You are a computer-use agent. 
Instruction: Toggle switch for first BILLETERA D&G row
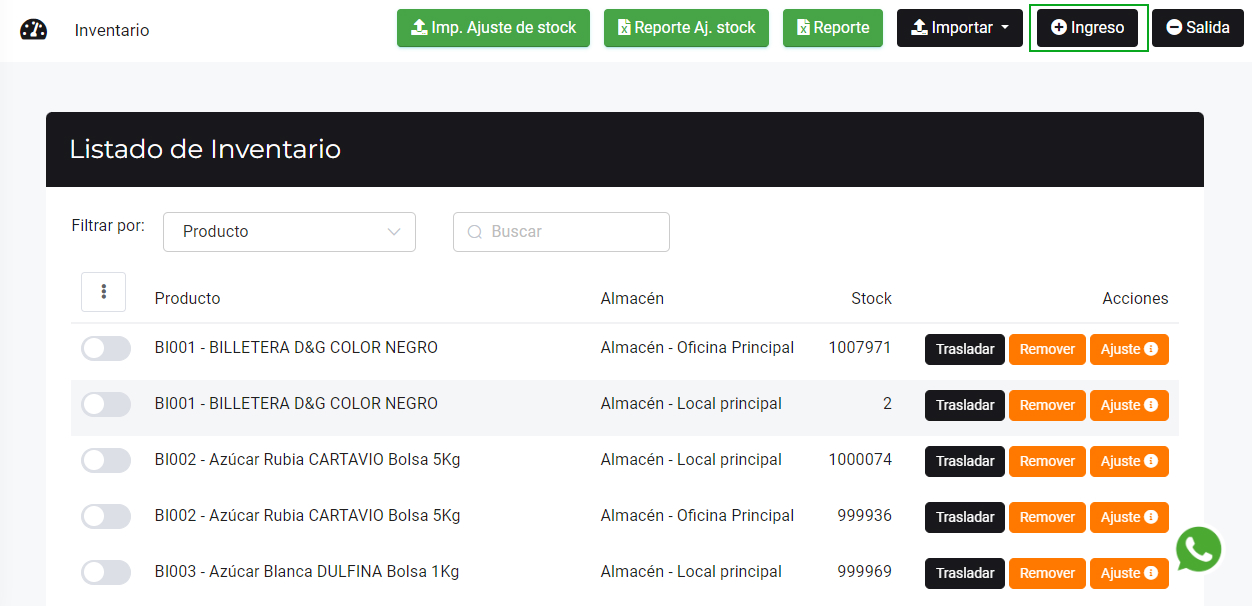(106, 348)
